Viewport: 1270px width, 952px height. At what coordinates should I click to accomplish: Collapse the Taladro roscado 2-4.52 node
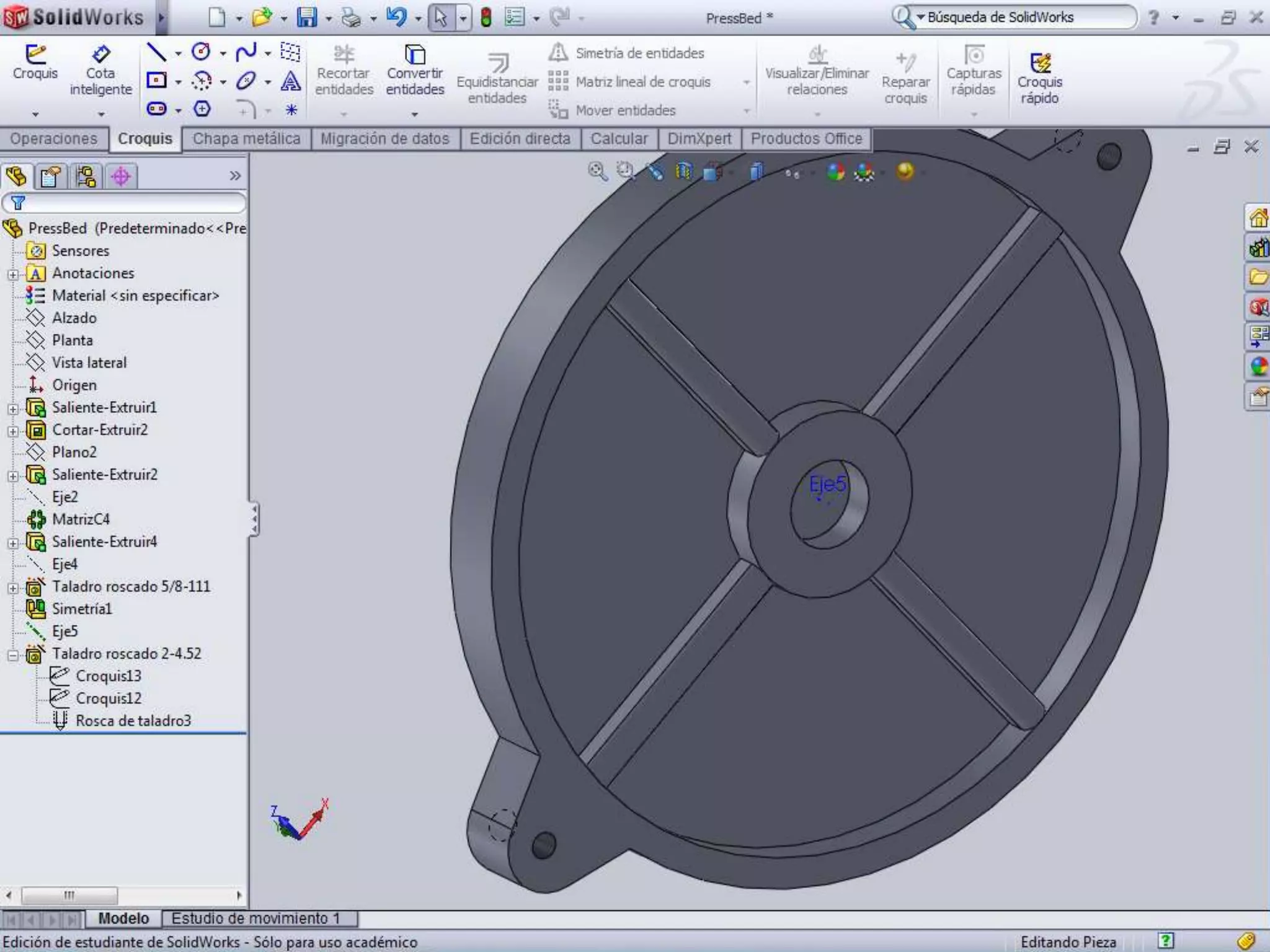coord(13,654)
